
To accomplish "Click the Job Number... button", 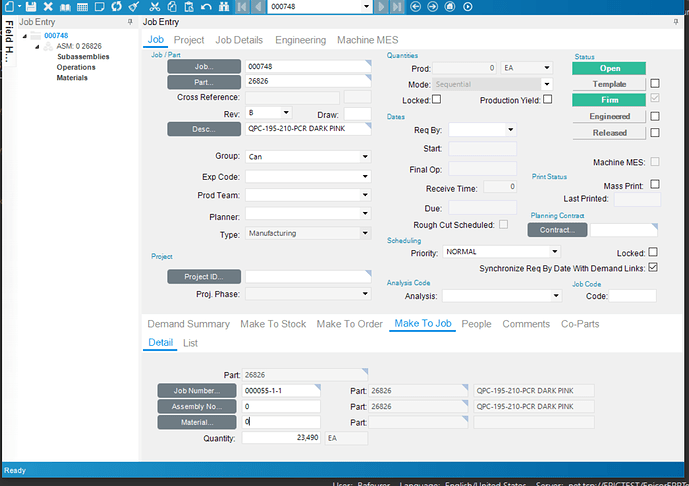I will [197, 391].
